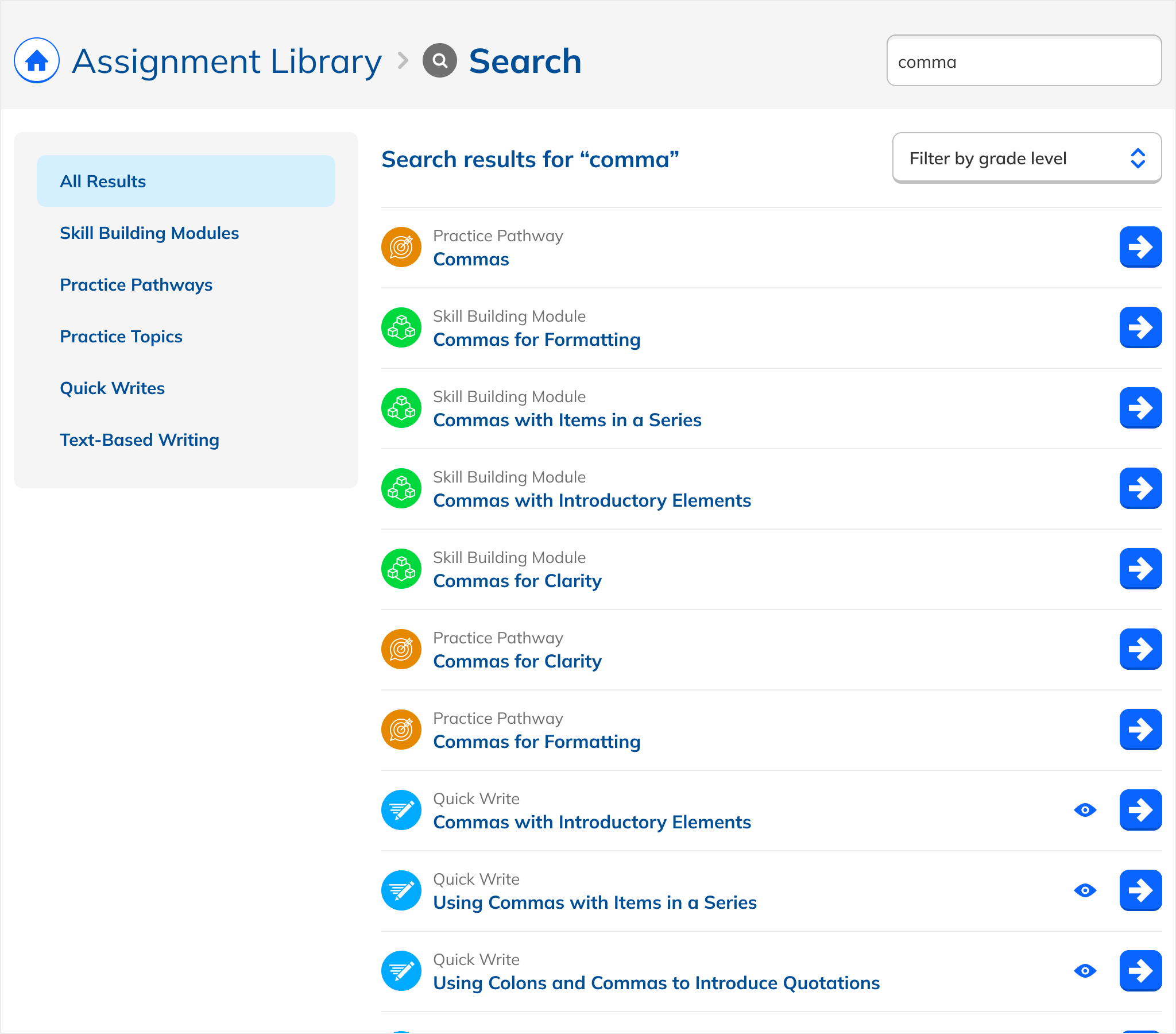1176x1034 pixels.
Task: Click eye icon for Using Colons and Commas to Introduce Quotations
Action: pos(1085,971)
